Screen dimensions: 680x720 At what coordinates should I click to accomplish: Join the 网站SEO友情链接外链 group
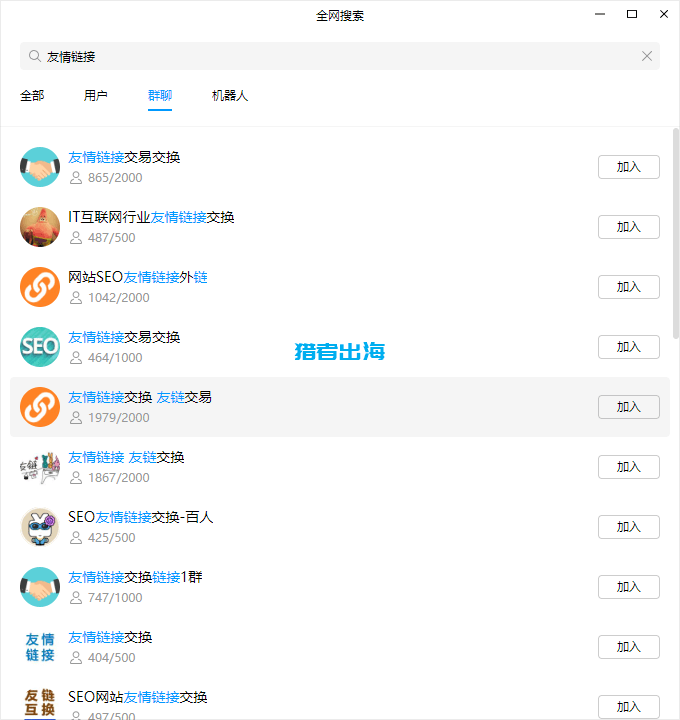pyautogui.click(x=629, y=287)
